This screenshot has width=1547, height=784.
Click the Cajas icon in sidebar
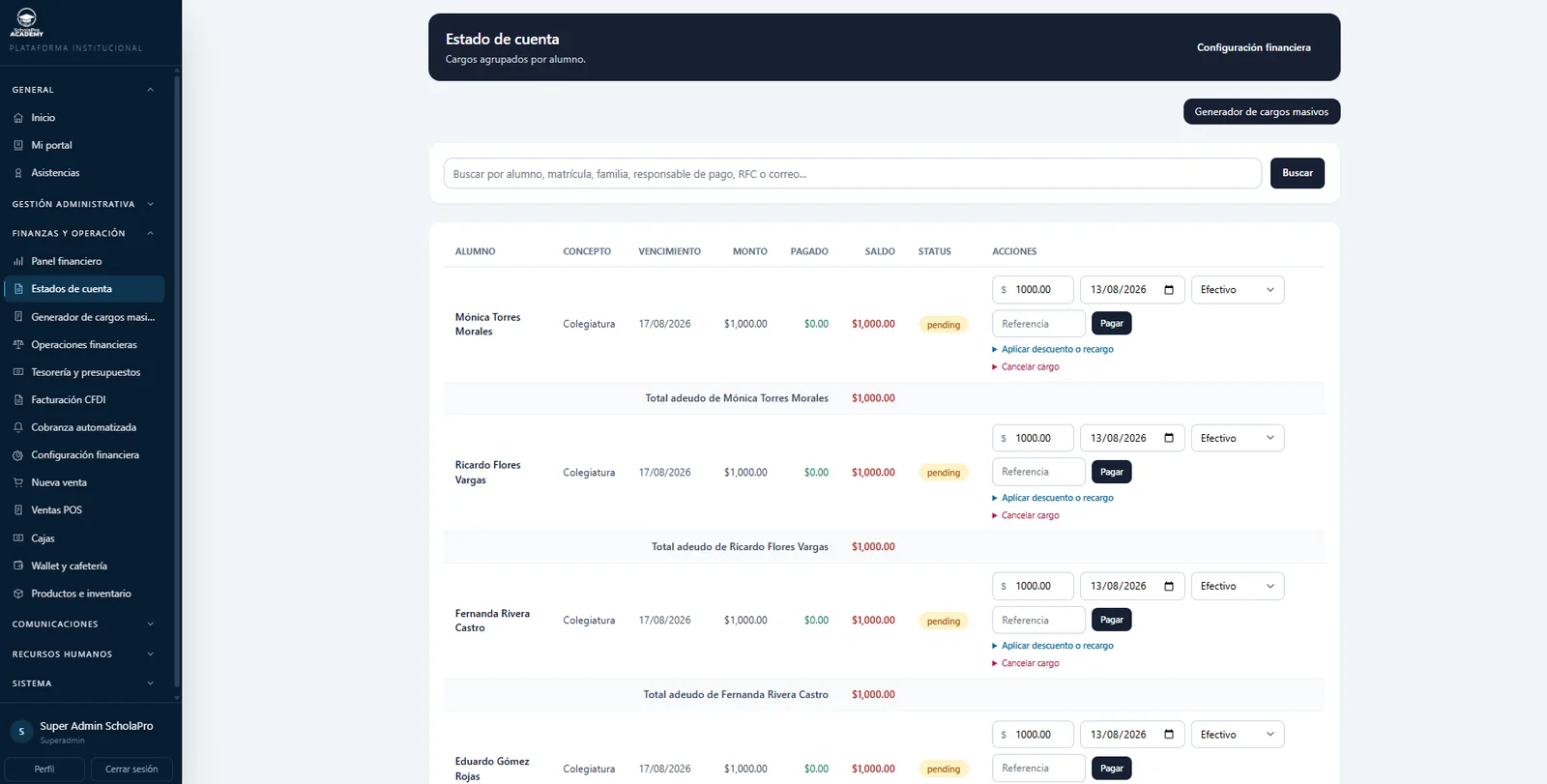coord(18,538)
